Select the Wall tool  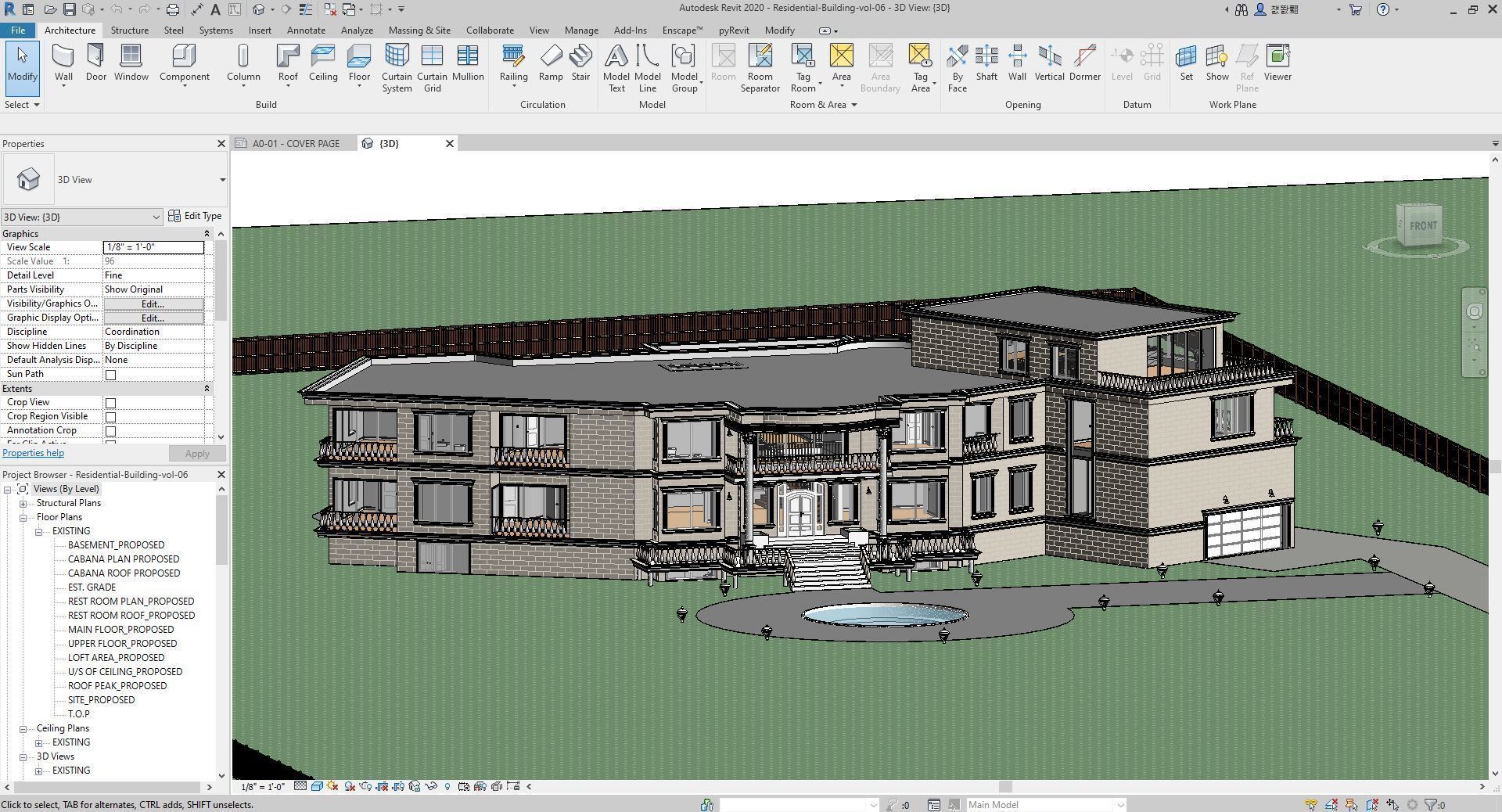pyautogui.click(x=63, y=63)
